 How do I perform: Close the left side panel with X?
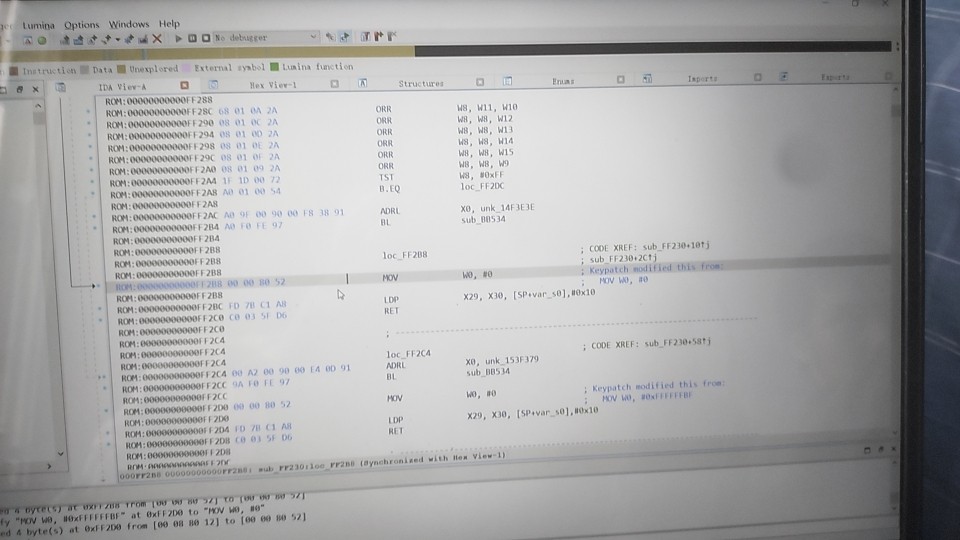tap(36, 89)
